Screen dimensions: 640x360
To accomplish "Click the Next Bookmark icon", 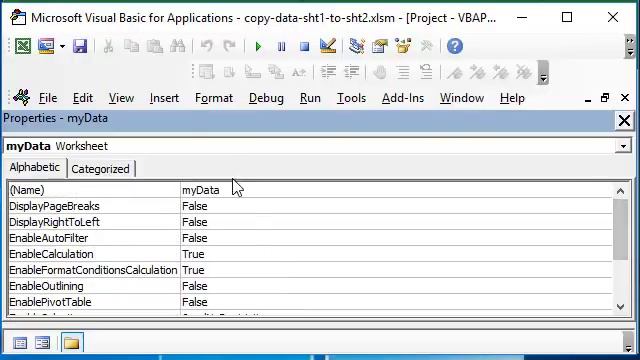I will [478, 72].
